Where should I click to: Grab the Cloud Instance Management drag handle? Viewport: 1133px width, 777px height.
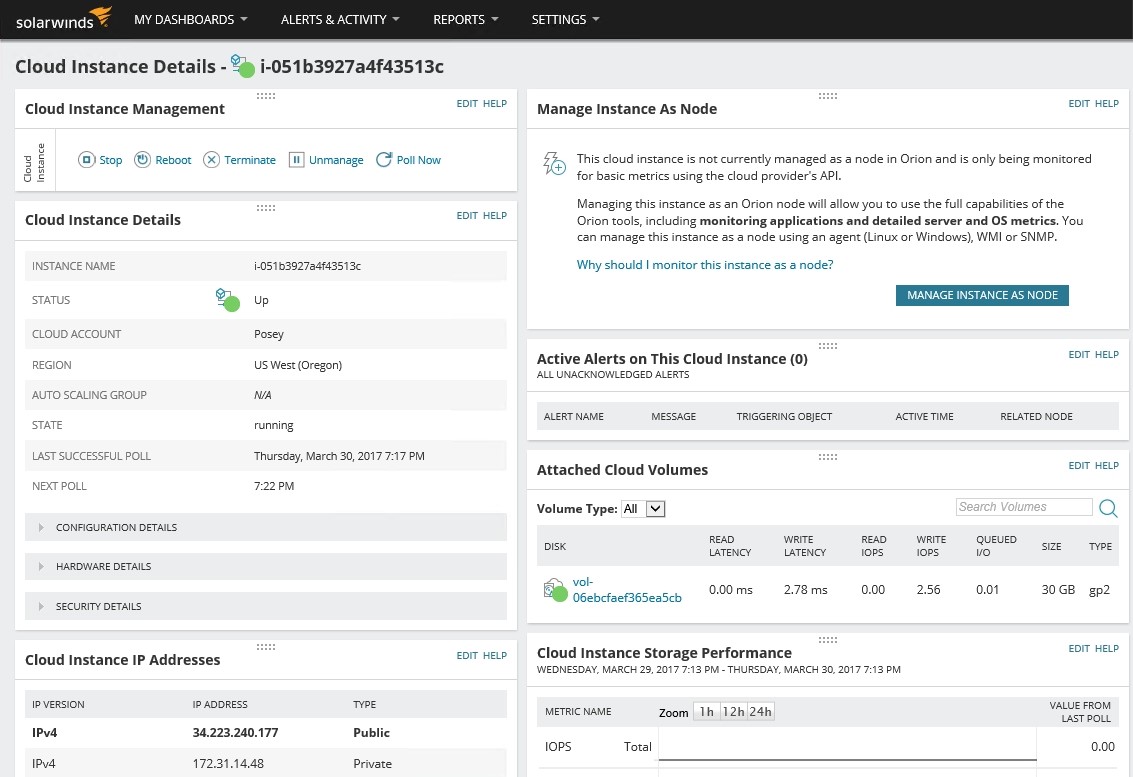[266, 96]
